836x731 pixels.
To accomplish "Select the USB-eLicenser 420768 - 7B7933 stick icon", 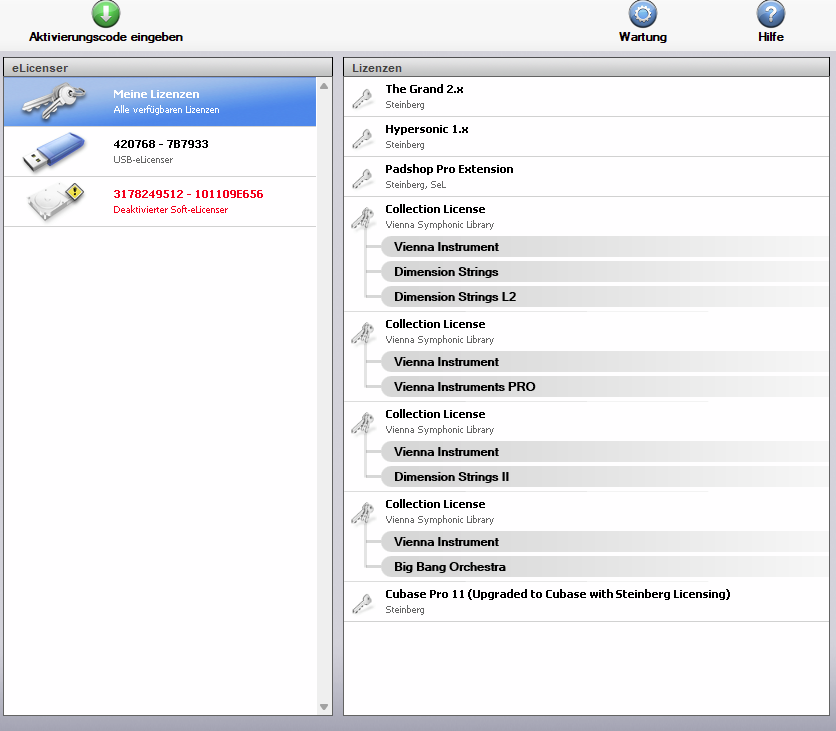I will (x=54, y=151).
